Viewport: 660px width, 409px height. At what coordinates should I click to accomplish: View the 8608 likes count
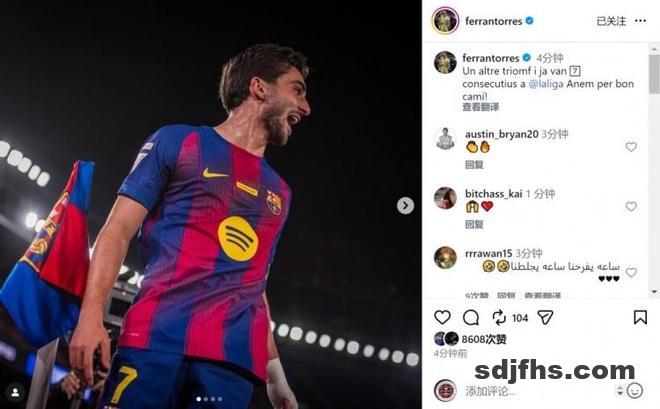(485, 340)
